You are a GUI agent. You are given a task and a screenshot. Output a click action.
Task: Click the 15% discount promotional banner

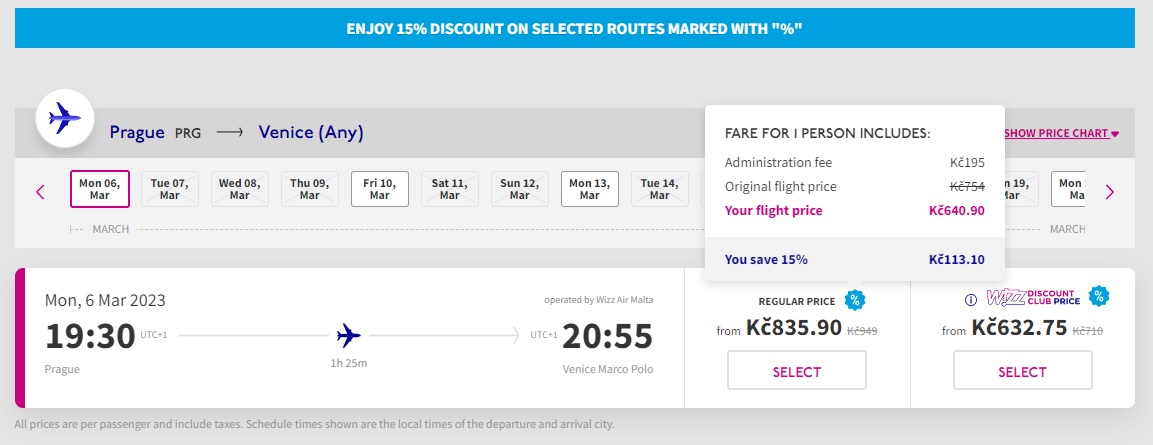(x=575, y=28)
